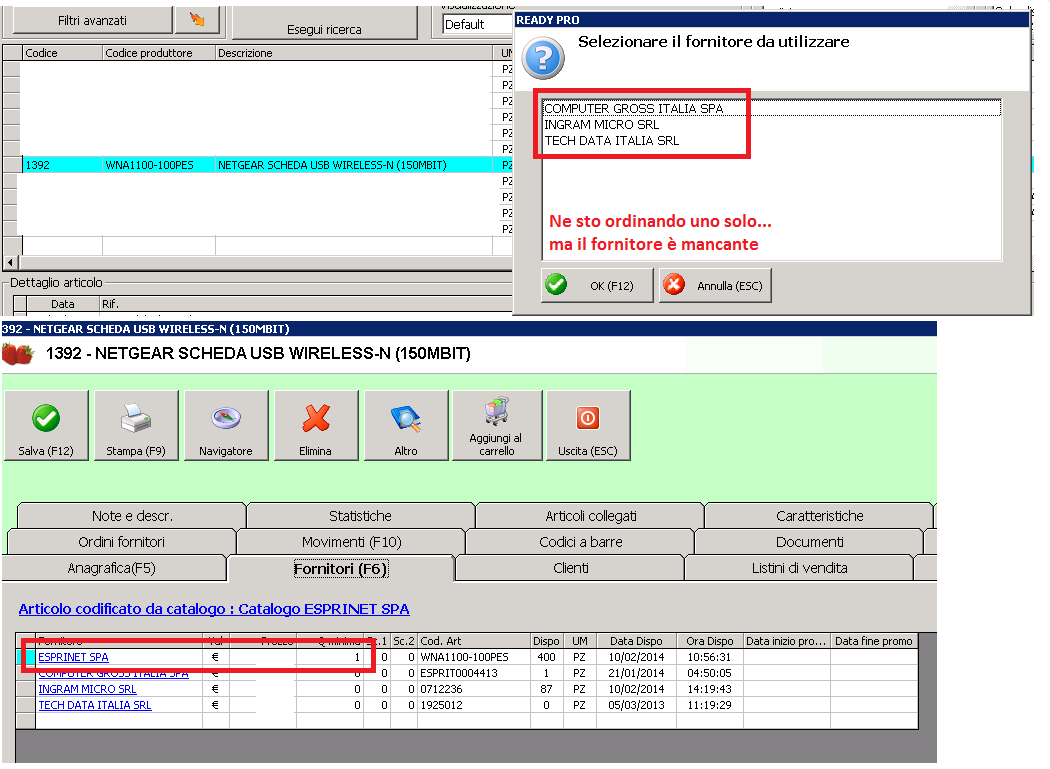The width and height of the screenshot is (1050, 769).
Task: Confirm with OK (F12) in supplier dialog
Action: [597, 285]
